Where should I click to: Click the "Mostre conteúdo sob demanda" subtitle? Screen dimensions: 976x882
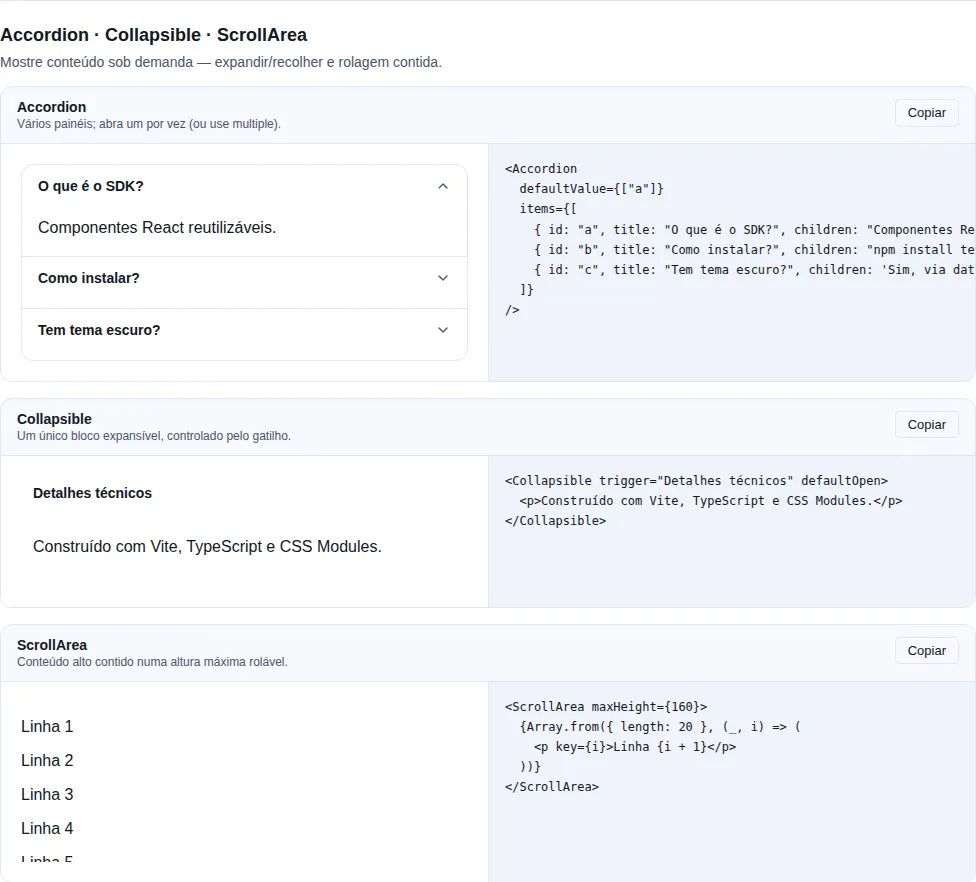click(x=221, y=62)
